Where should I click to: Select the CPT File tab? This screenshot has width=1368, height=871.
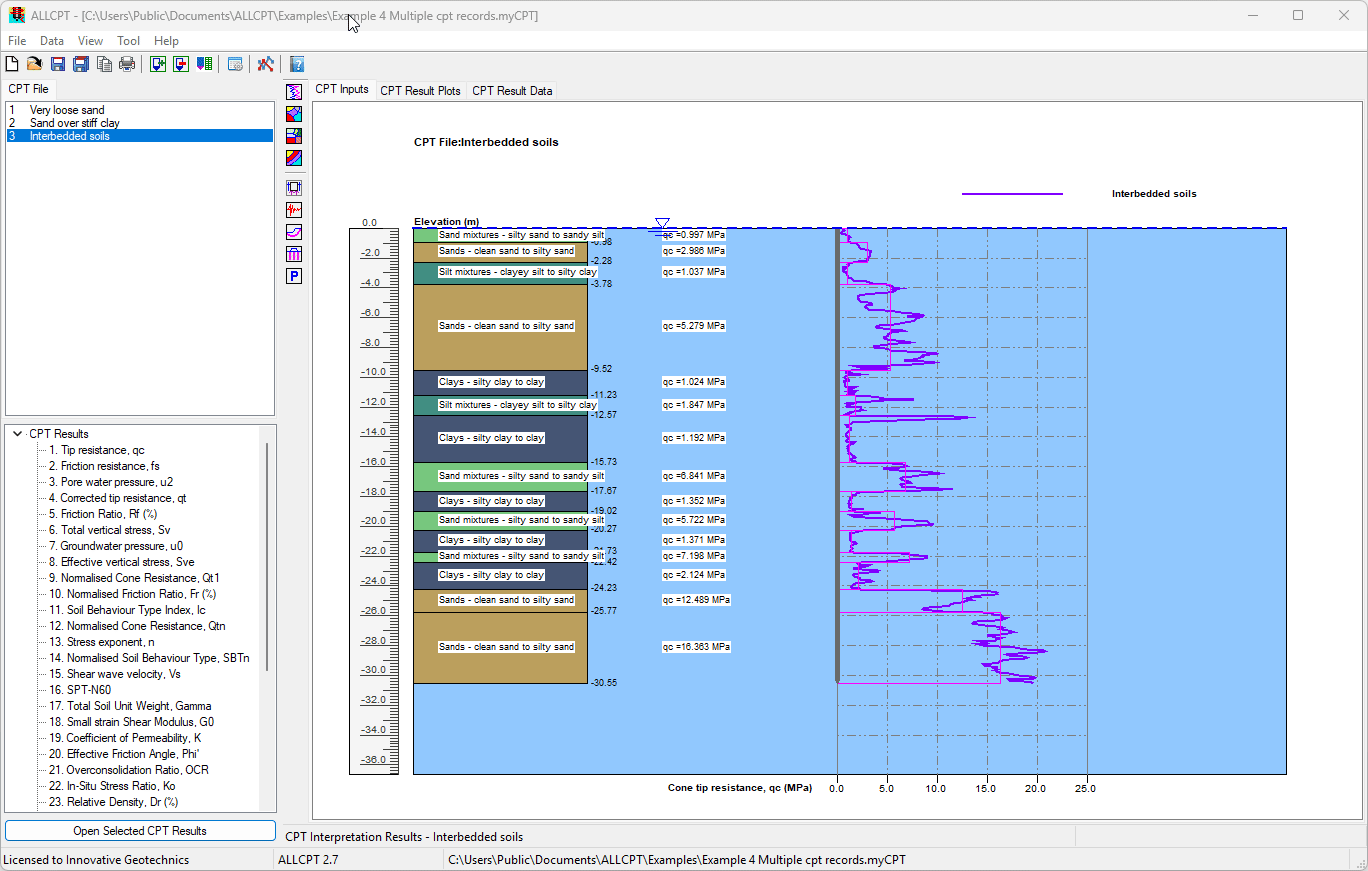(x=28, y=89)
